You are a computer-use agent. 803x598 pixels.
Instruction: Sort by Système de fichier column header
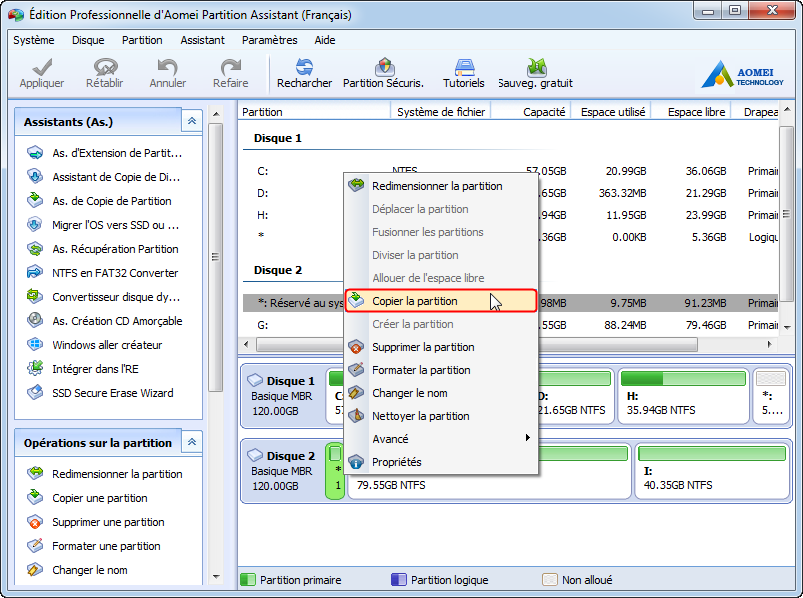(x=441, y=112)
